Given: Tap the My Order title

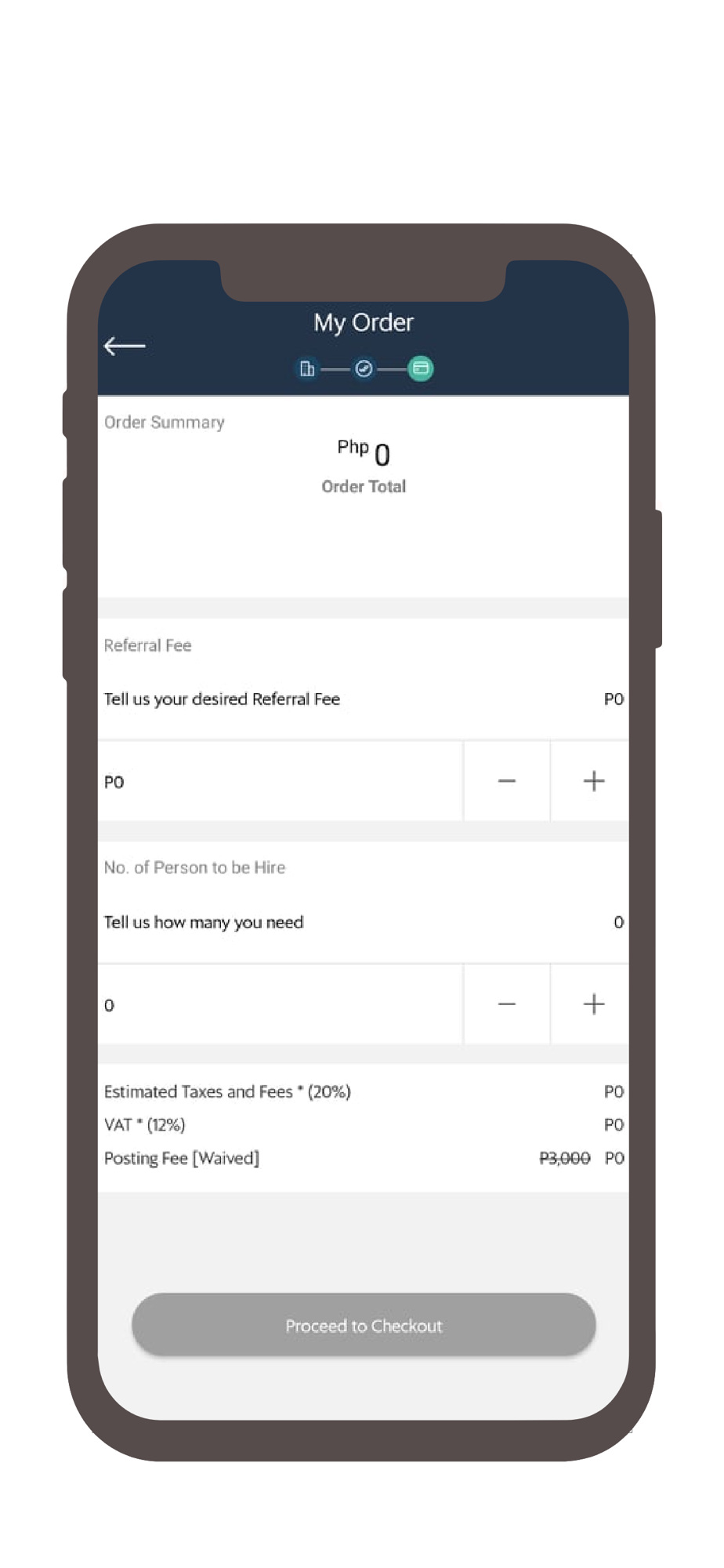Looking at the screenshot, I should (364, 322).
